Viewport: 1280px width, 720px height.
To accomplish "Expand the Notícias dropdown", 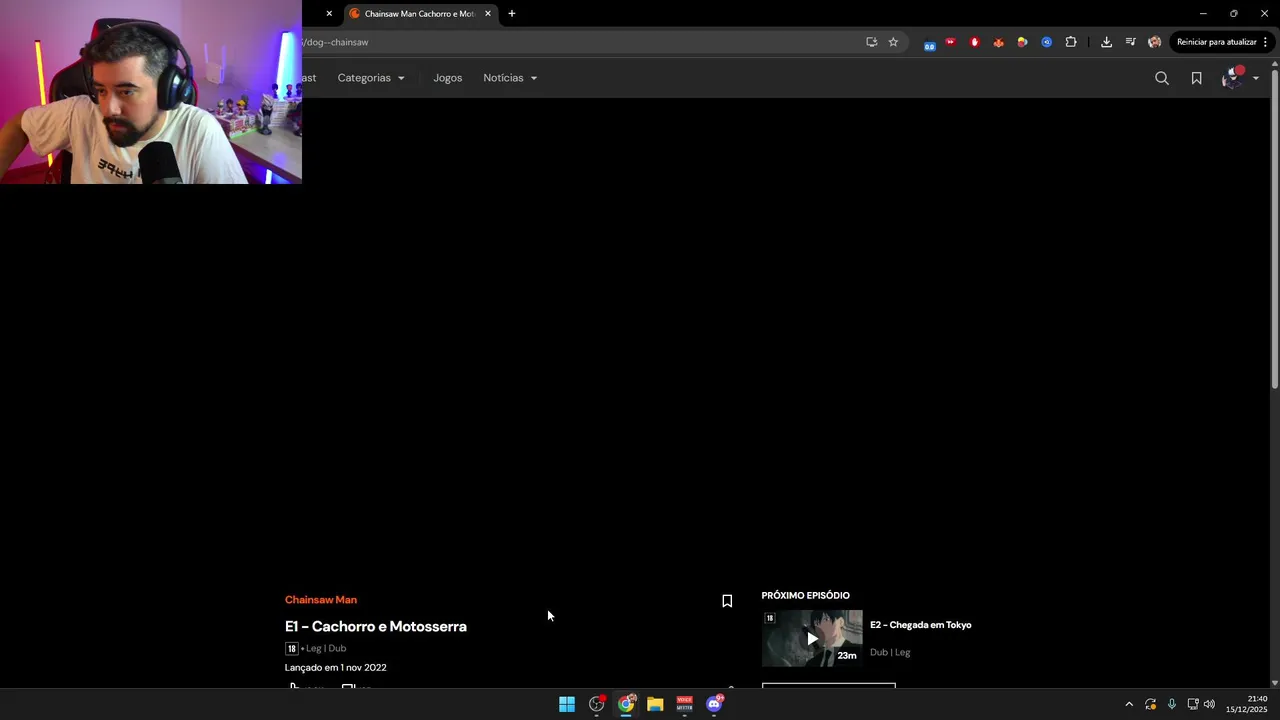I will click(x=510, y=78).
